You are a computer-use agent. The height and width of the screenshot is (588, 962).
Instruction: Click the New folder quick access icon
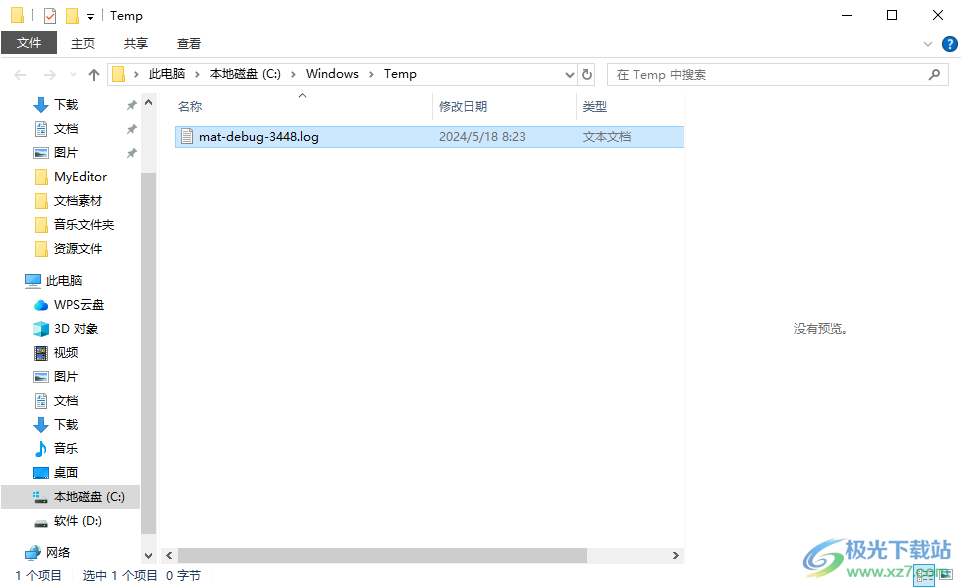pos(72,15)
